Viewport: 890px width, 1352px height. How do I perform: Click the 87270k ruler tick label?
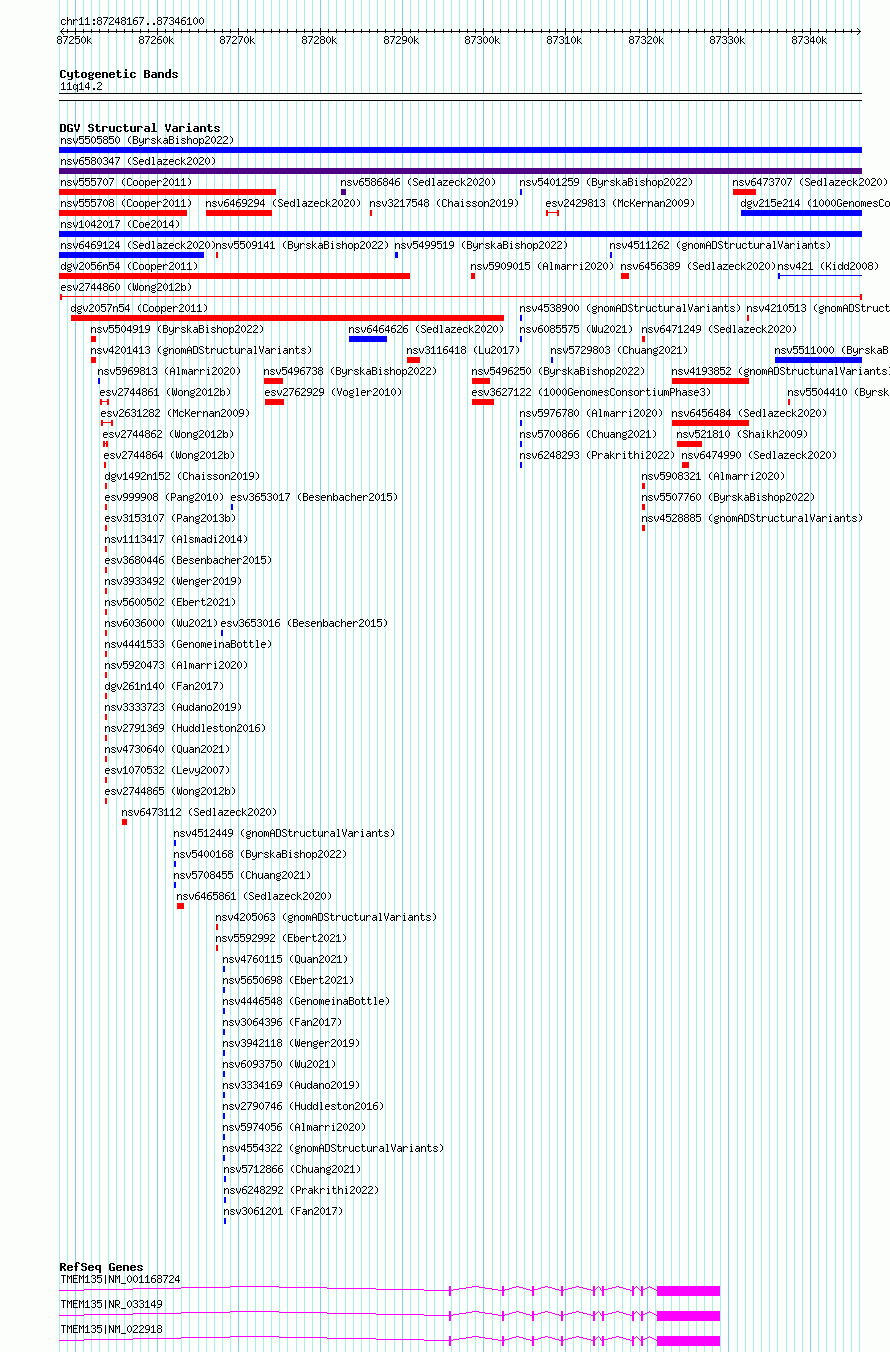coord(237,40)
